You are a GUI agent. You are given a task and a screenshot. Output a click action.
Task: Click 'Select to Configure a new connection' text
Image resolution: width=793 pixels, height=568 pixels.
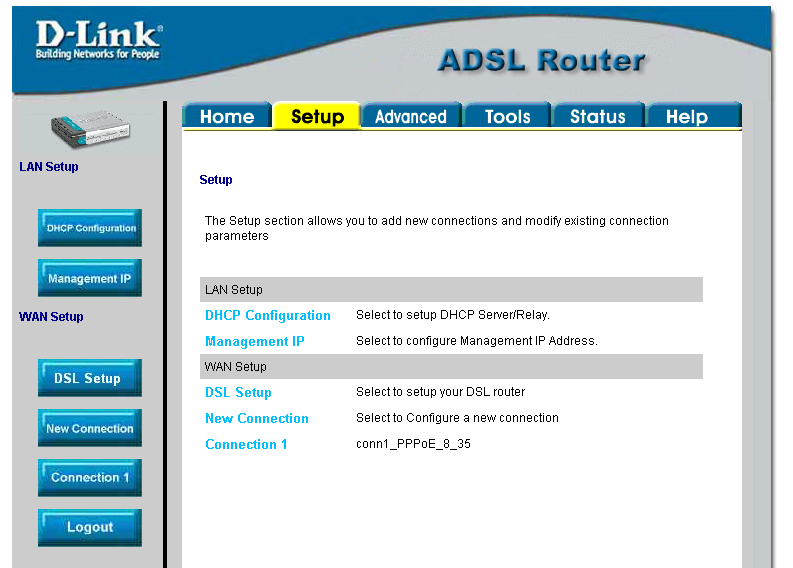[457, 418]
